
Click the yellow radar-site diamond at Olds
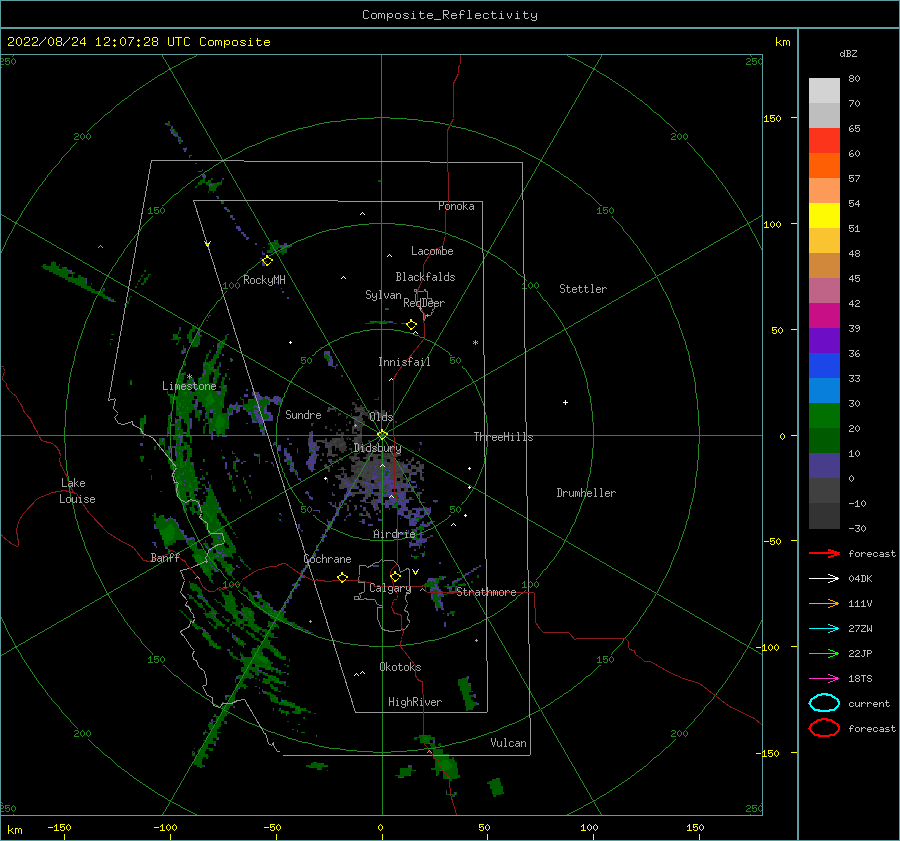pos(382,435)
